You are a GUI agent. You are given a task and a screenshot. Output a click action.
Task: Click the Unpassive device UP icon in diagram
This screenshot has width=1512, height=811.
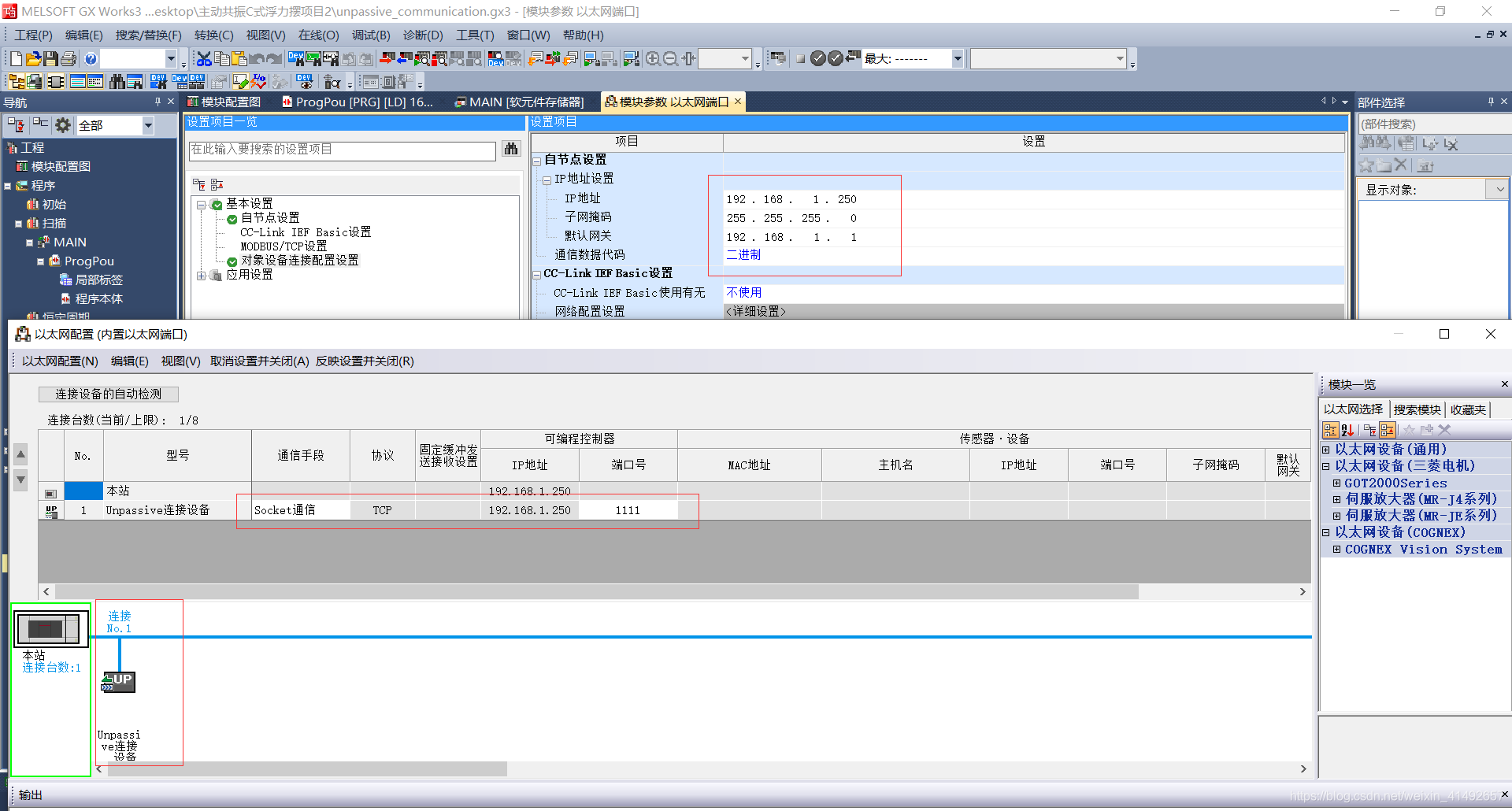[118, 681]
